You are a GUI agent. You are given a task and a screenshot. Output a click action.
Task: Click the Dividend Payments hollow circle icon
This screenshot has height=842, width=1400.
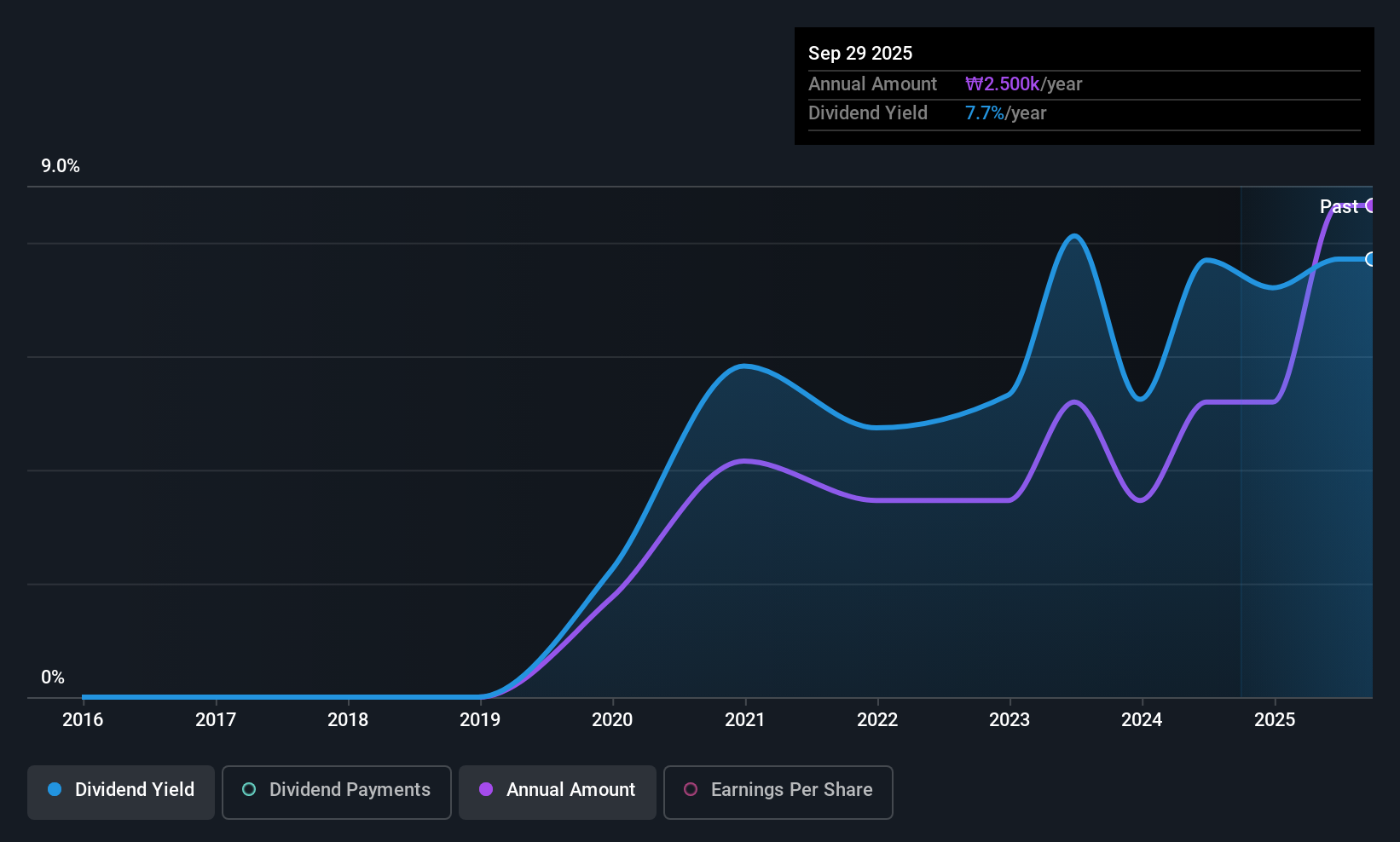(x=249, y=790)
